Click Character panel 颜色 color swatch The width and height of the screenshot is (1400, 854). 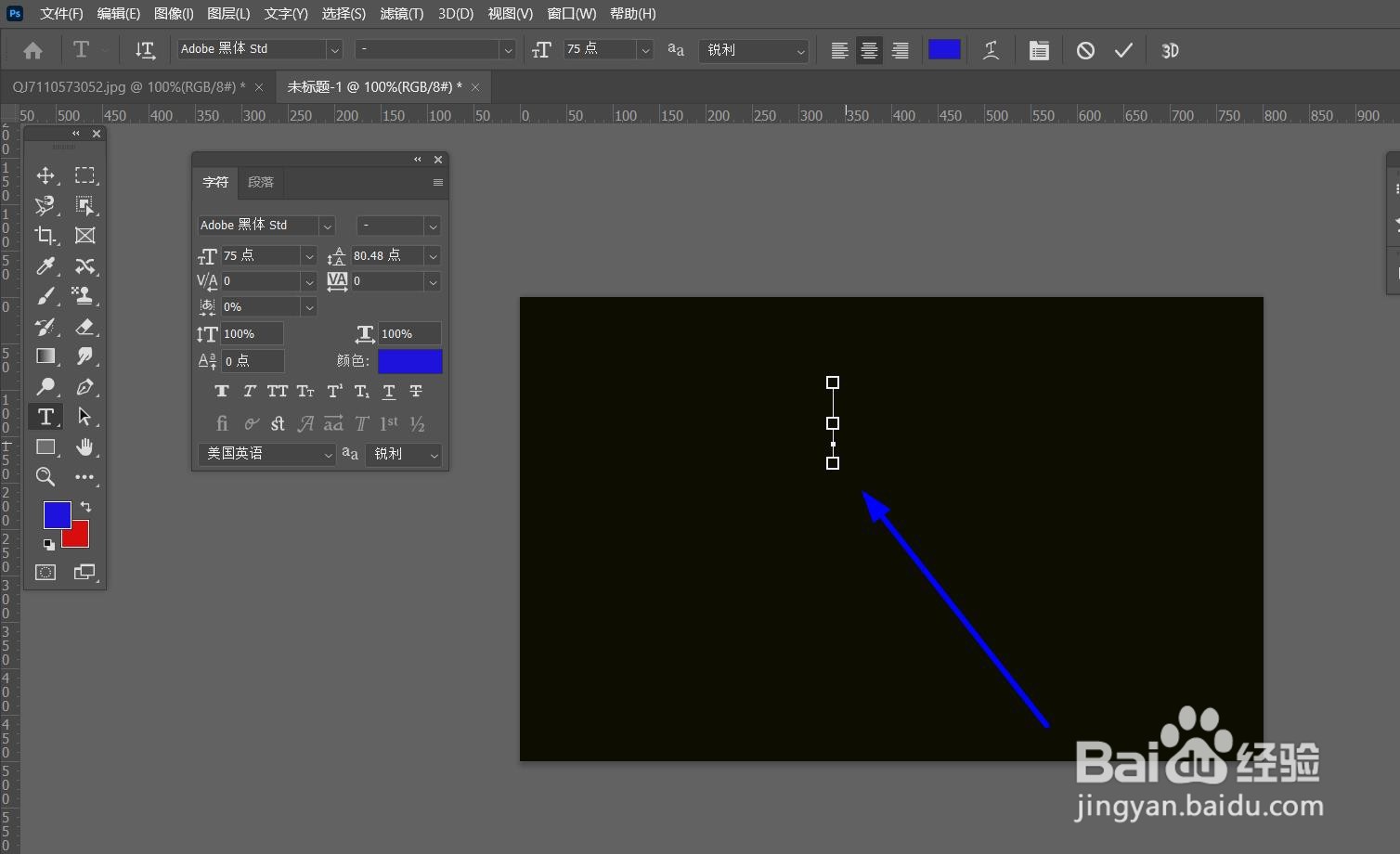click(x=410, y=361)
